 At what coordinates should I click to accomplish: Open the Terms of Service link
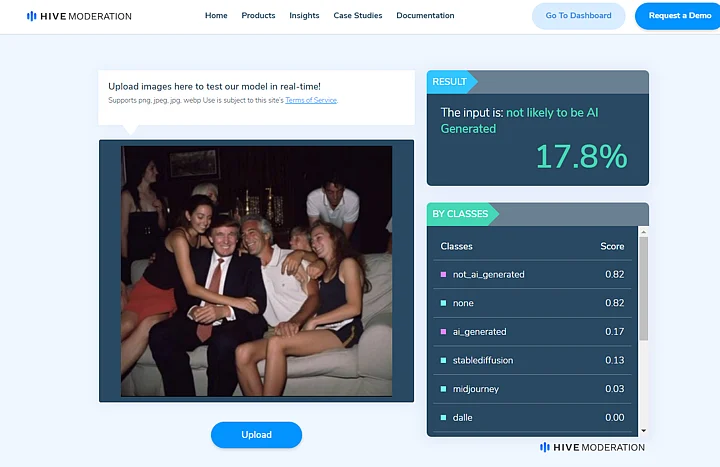[x=311, y=101]
